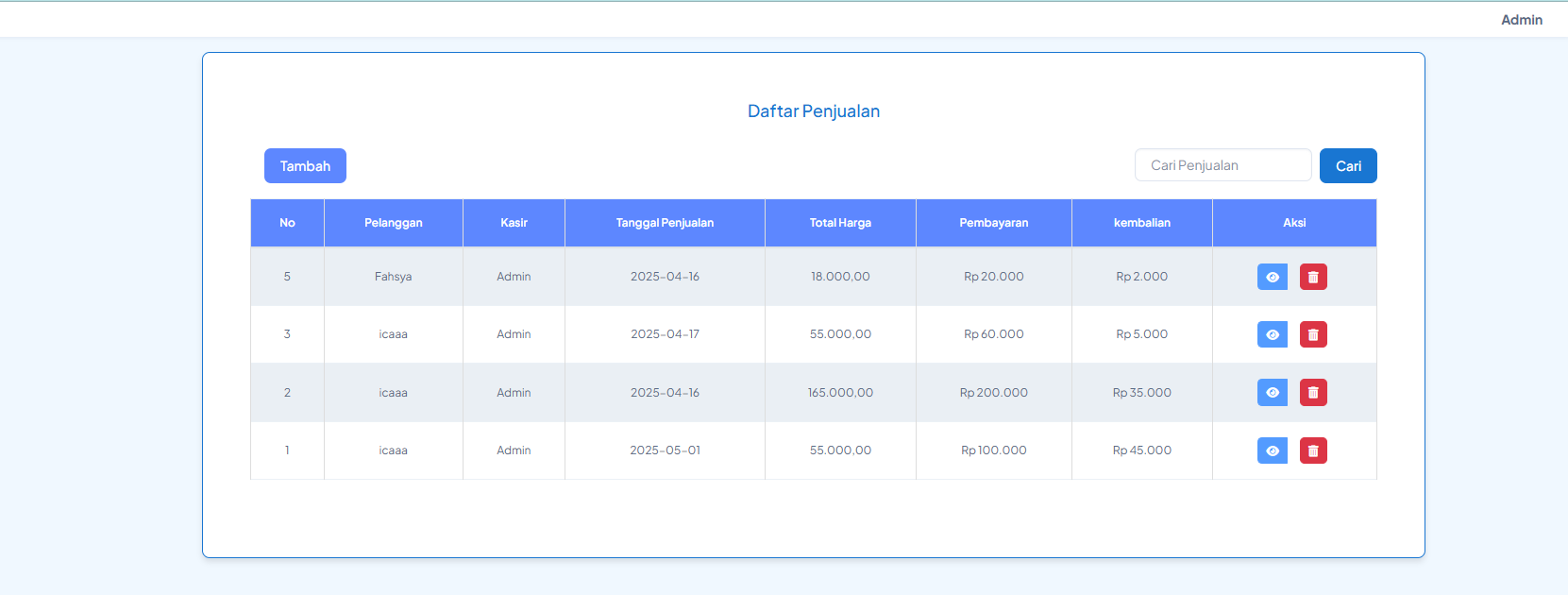Click the Total Harga column header
The image size is (1568, 595).
[840, 223]
